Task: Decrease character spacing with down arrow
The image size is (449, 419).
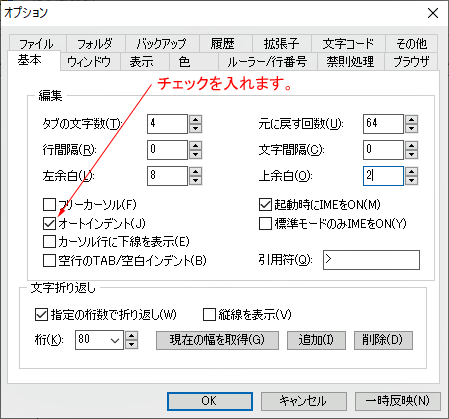Action: click(412, 154)
